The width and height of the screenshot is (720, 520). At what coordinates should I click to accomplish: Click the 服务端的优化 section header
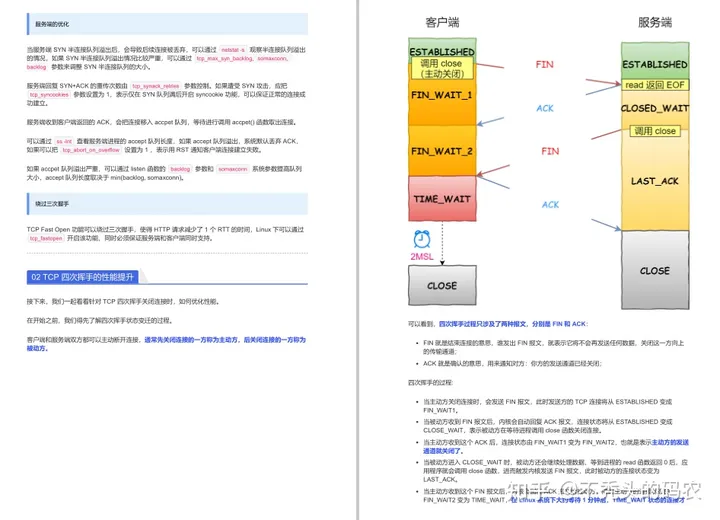click(167, 24)
